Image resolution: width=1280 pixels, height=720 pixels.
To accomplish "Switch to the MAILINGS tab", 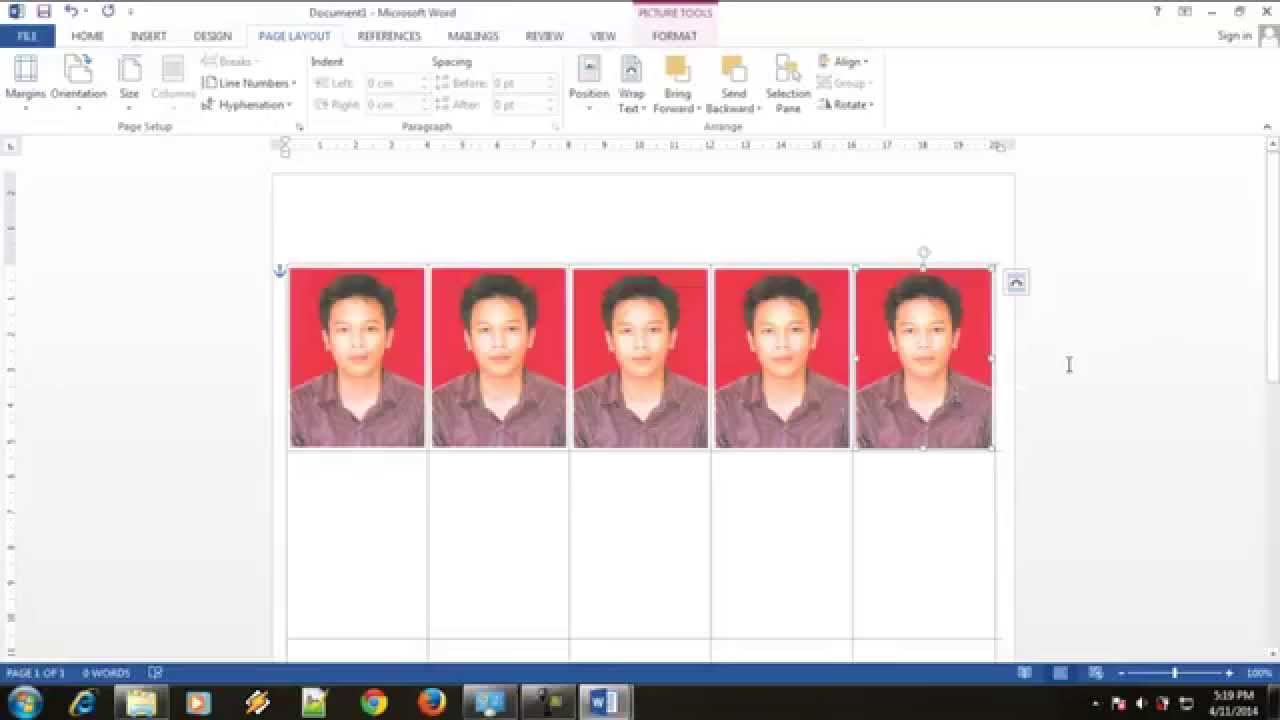I will click(x=473, y=36).
